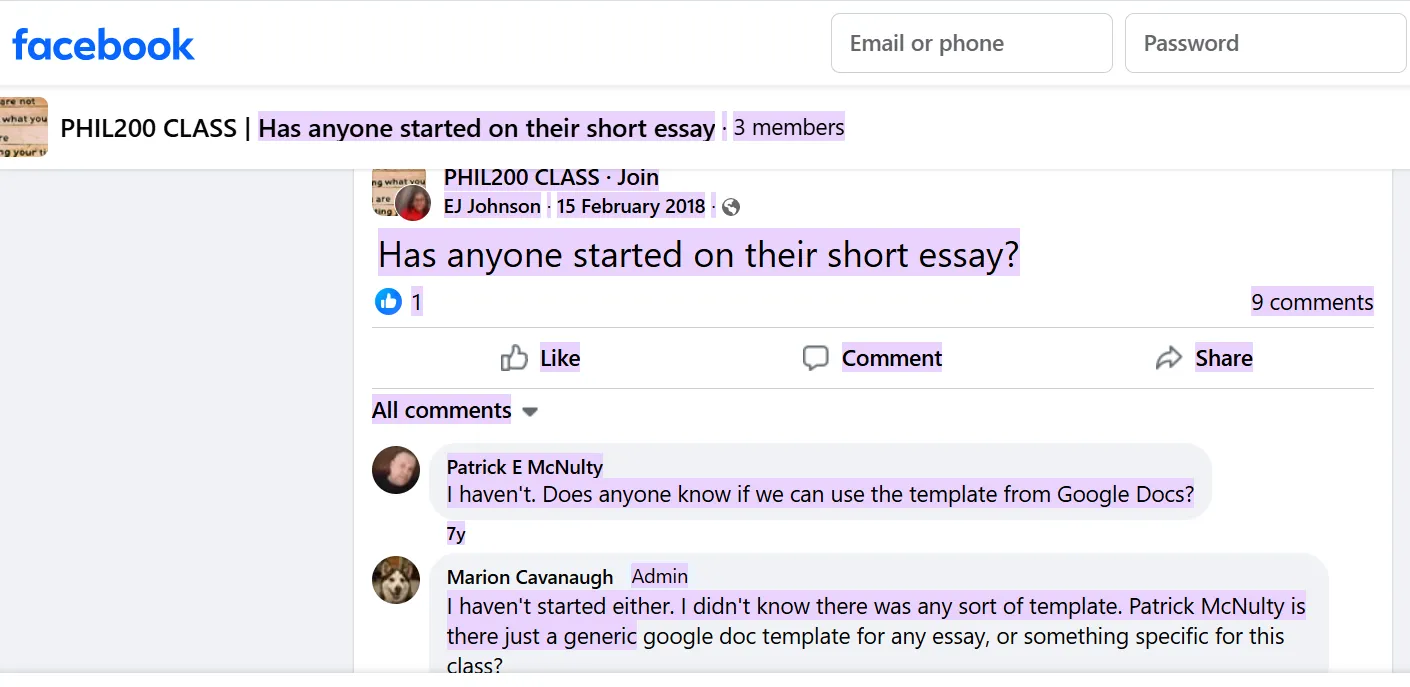
Task: Click the thumbs-up Like icon
Action: click(x=514, y=358)
